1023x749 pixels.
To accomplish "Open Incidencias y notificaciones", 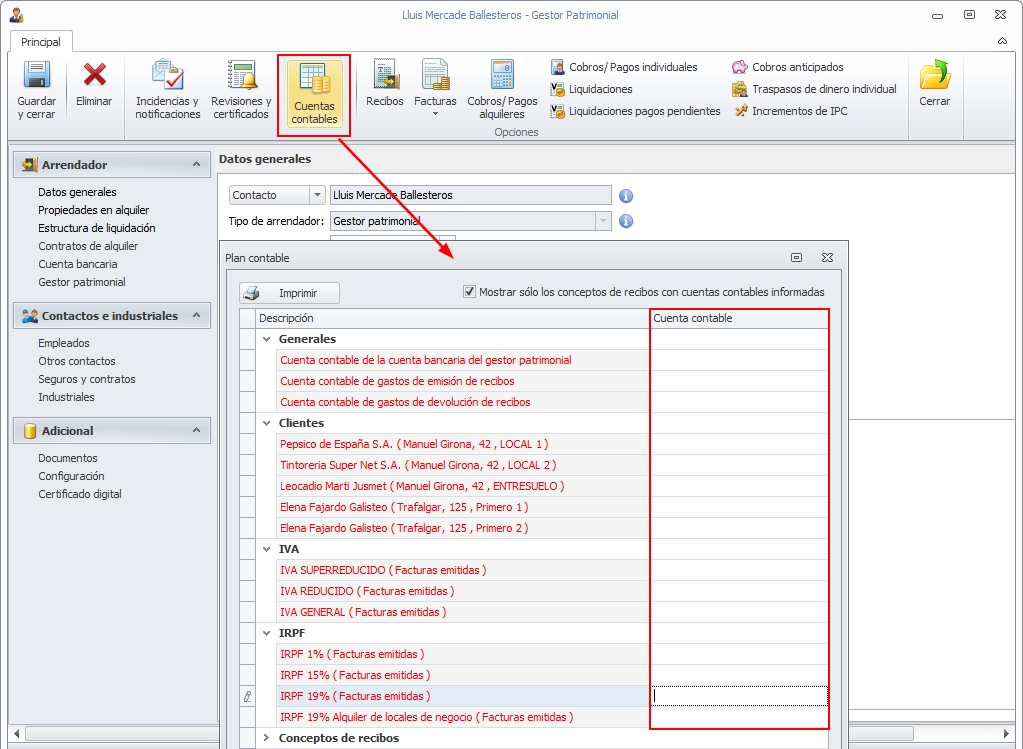I will point(167,76).
